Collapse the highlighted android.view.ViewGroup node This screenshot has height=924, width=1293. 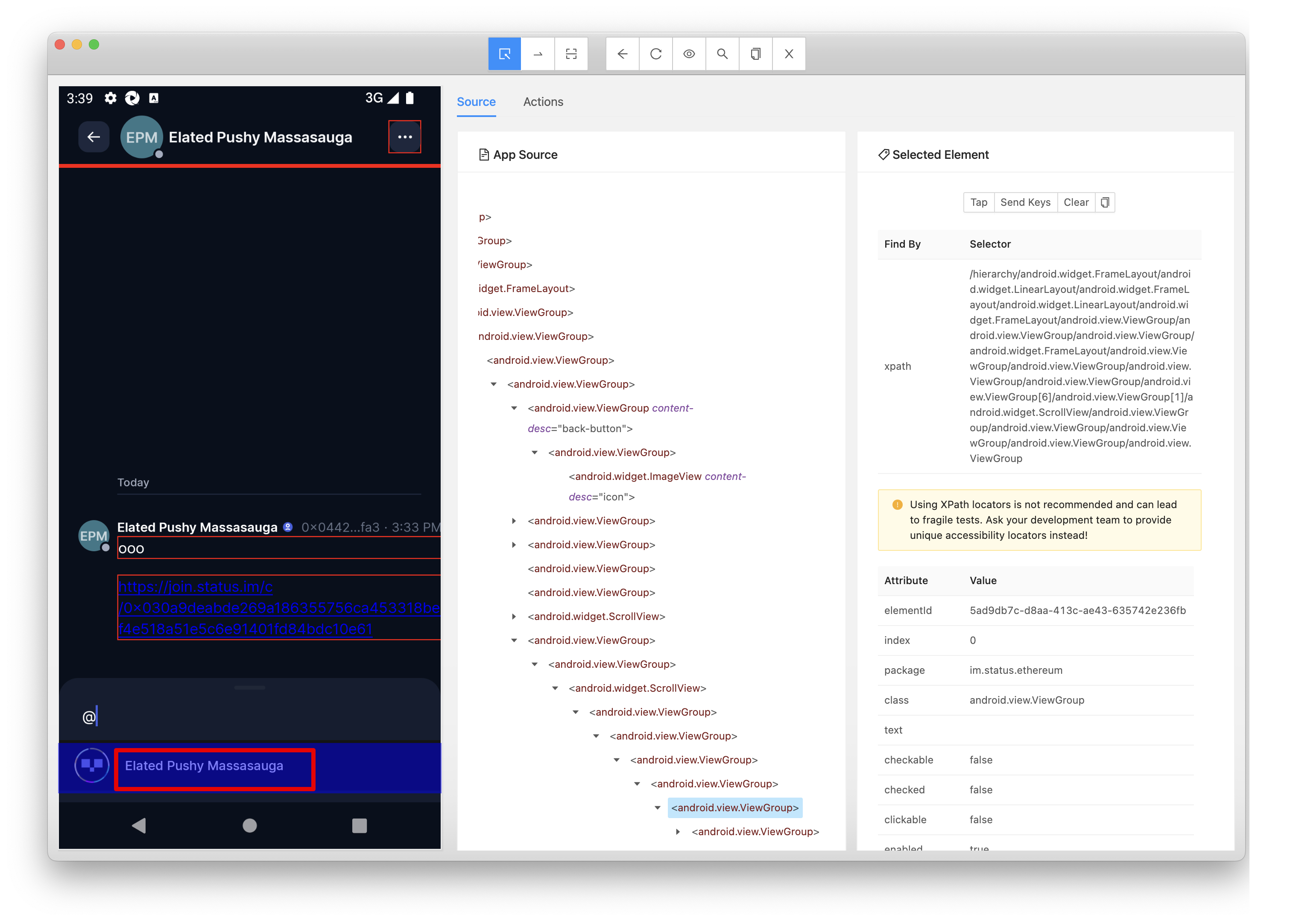658,807
